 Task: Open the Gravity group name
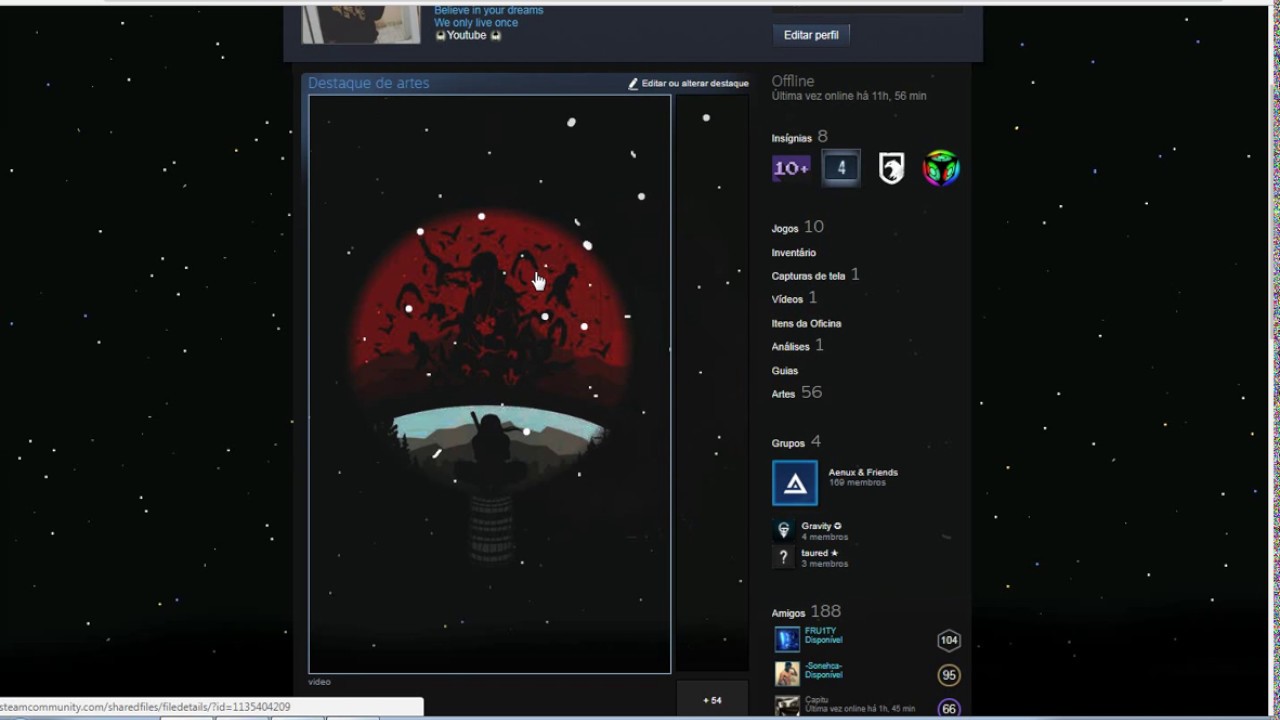click(821, 526)
